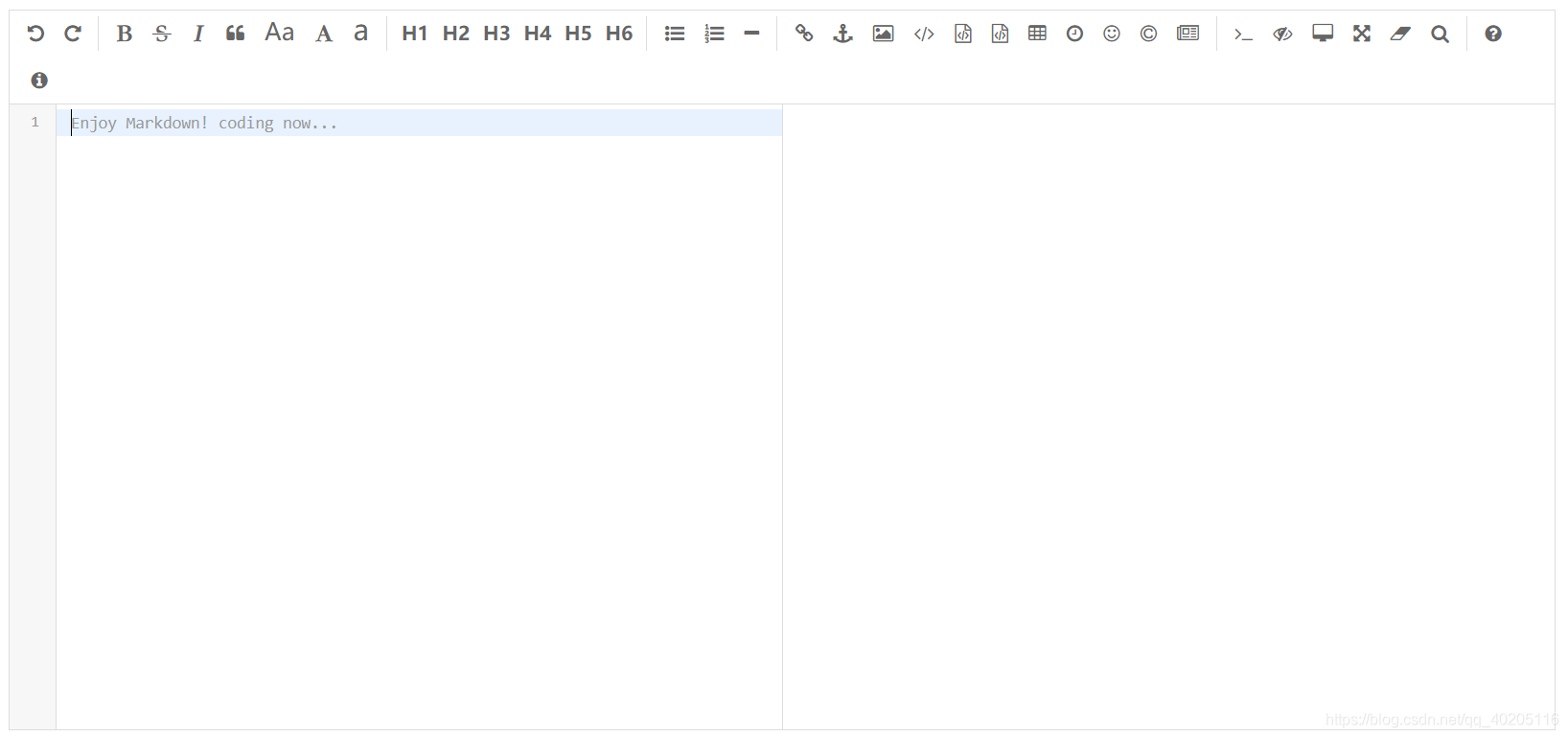
Task: Redo the last edit
Action: 73,34
